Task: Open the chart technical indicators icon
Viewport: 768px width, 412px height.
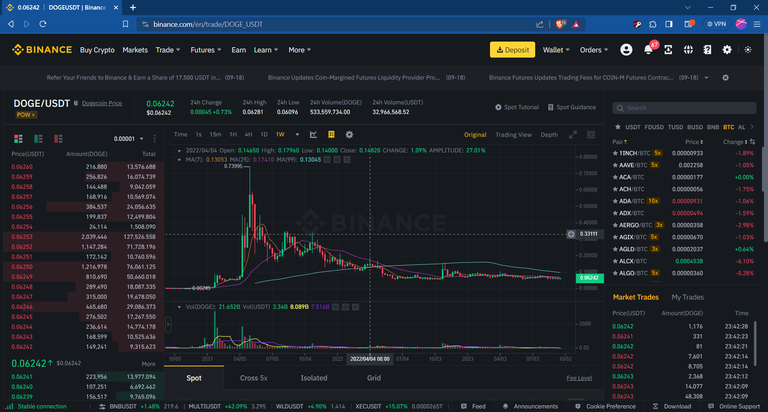Action: tap(313, 134)
